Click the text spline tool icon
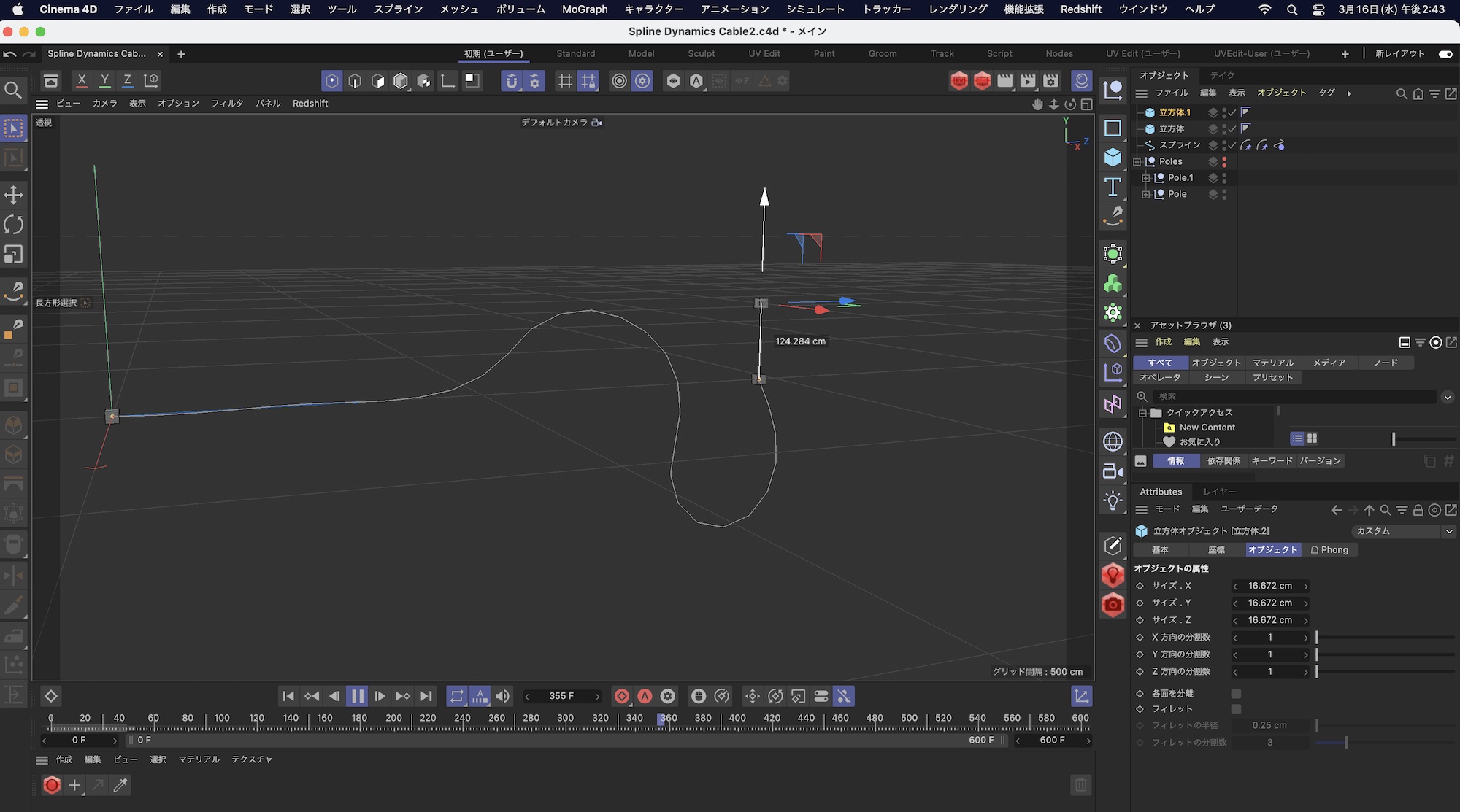Screen dimensions: 1460x812 1113,187
